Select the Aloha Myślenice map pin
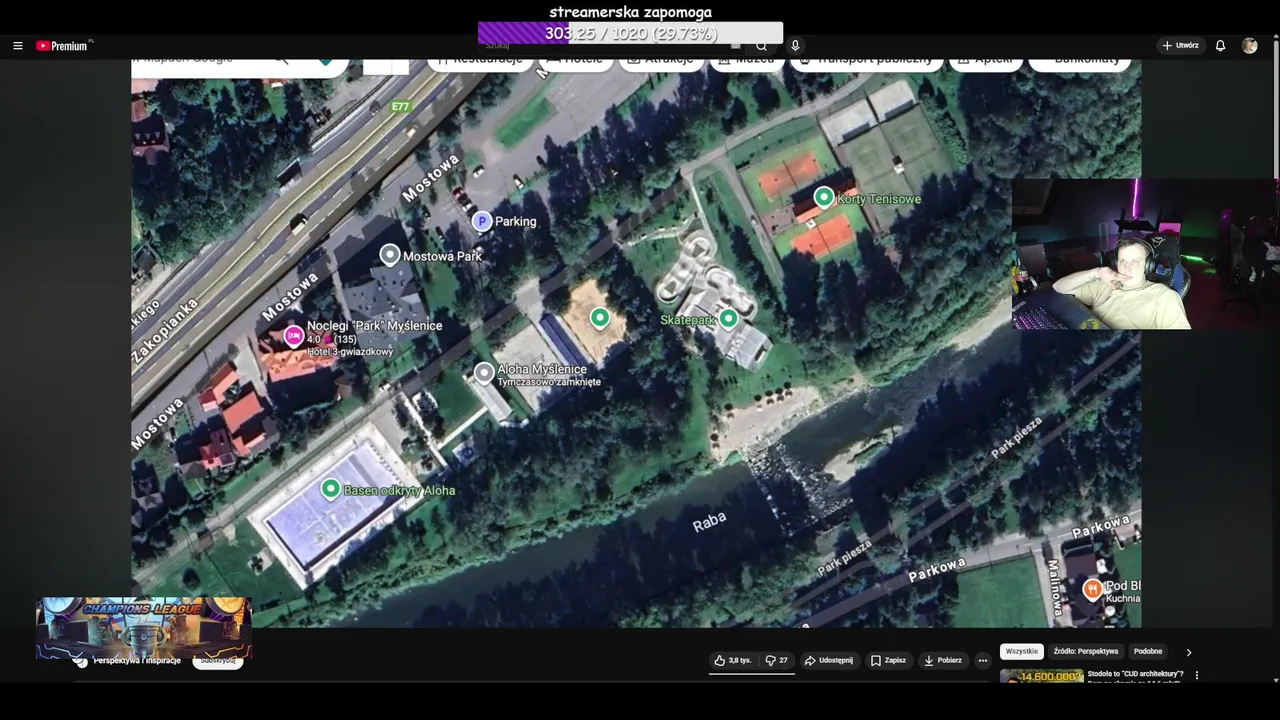This screenshot has height=720, width=1280. [x=484, y=374]
